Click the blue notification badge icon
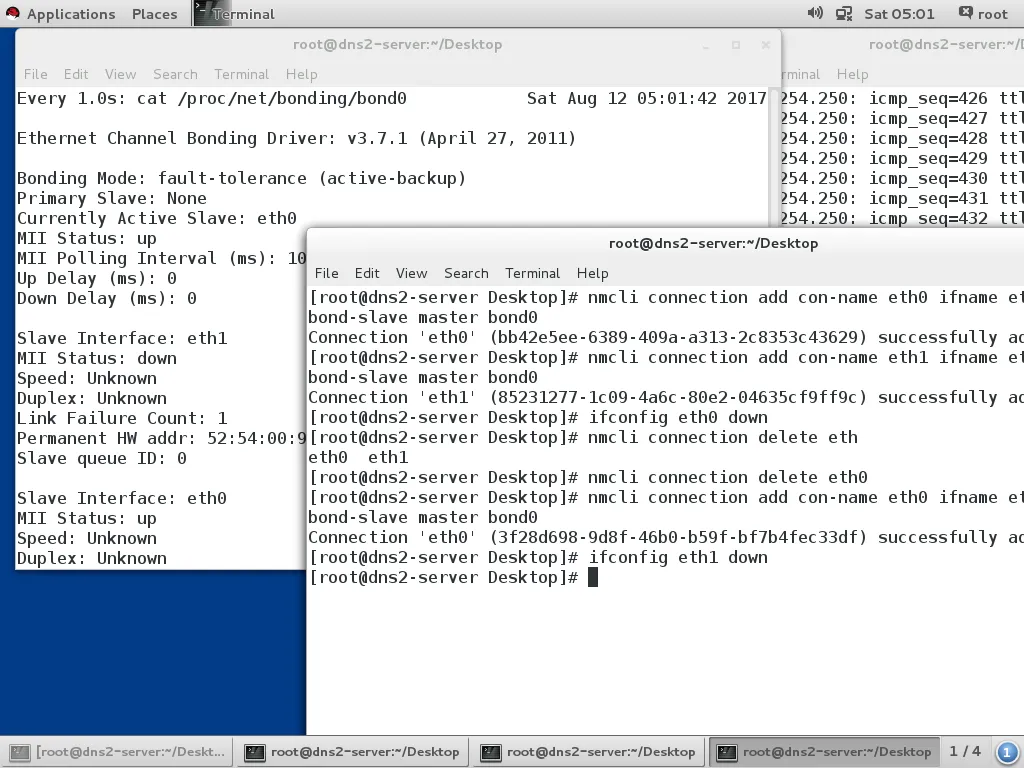This screenshot has height=768, width=1024. 1006,752
